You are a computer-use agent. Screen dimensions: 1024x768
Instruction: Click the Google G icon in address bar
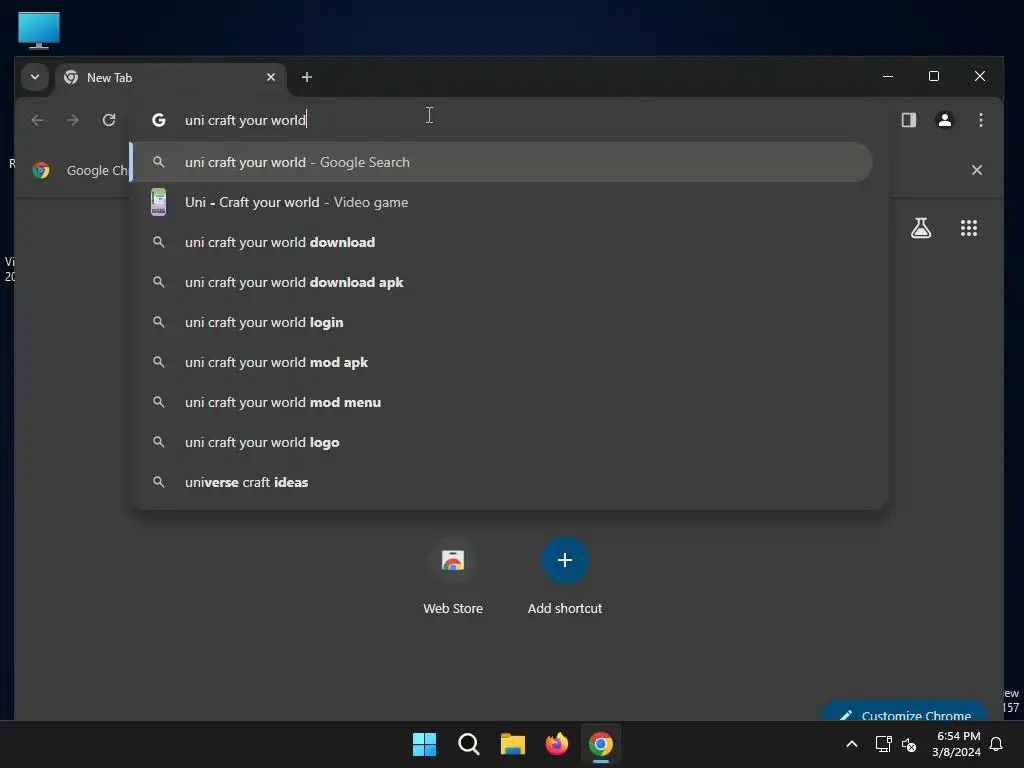159,120
